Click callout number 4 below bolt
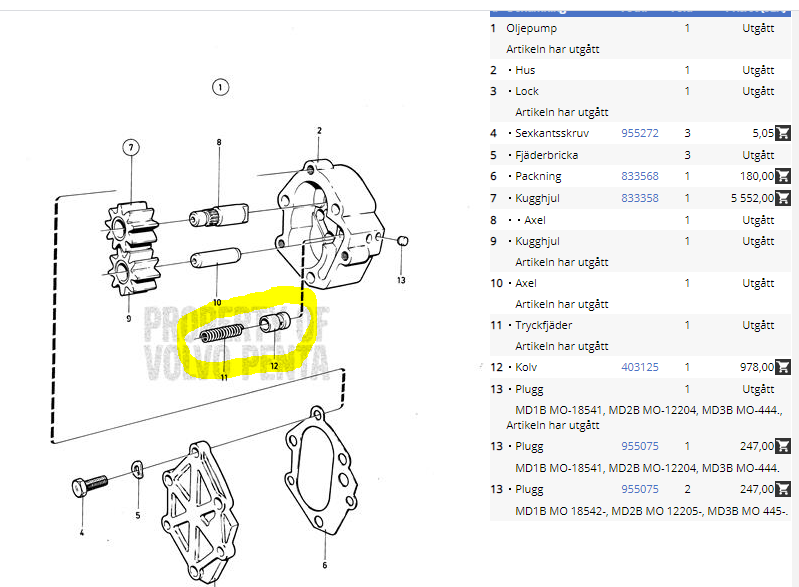 [82, 532]
